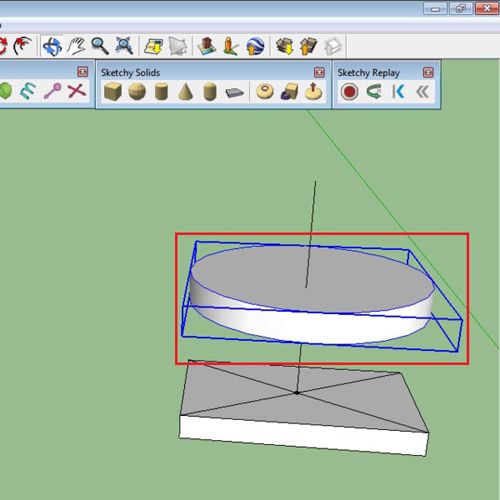The width and height of the screenshot is (500, 500).
Task: Select the Zoom magnifier tool
Action: click(x=100, y=46)
